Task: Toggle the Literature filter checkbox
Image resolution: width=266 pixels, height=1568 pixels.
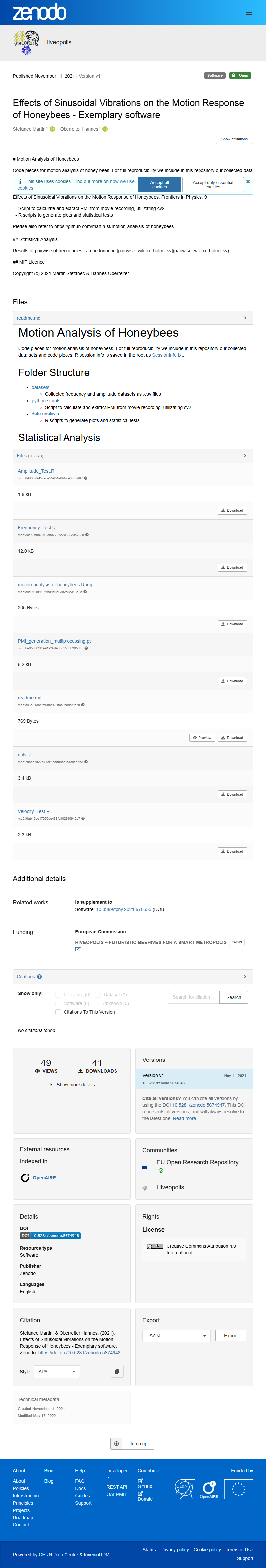Action: [58, 995]
